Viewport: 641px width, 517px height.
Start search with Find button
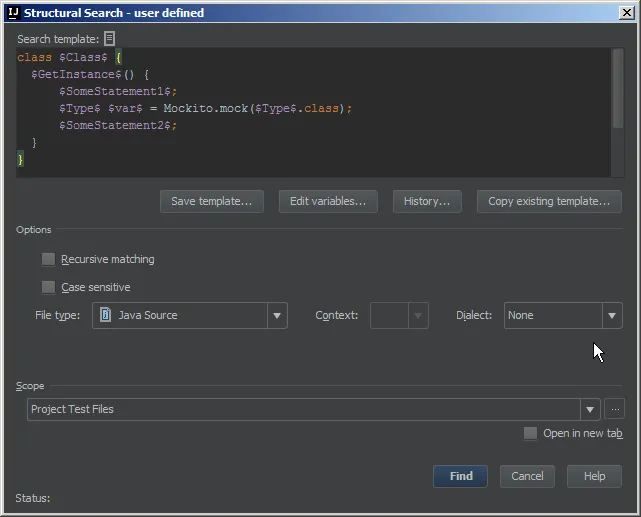tap(460, 476)
